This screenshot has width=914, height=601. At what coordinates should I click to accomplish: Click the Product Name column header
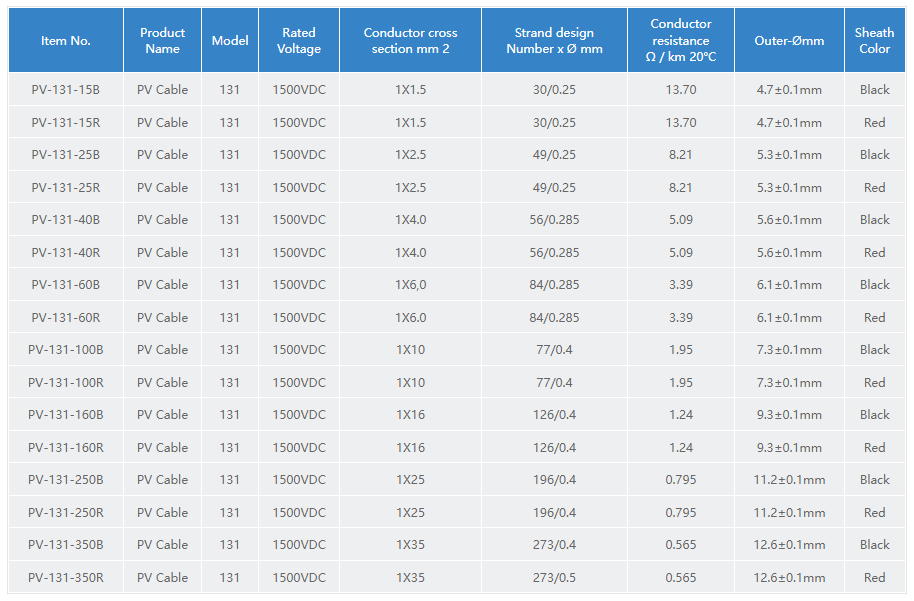click(162, 41)
